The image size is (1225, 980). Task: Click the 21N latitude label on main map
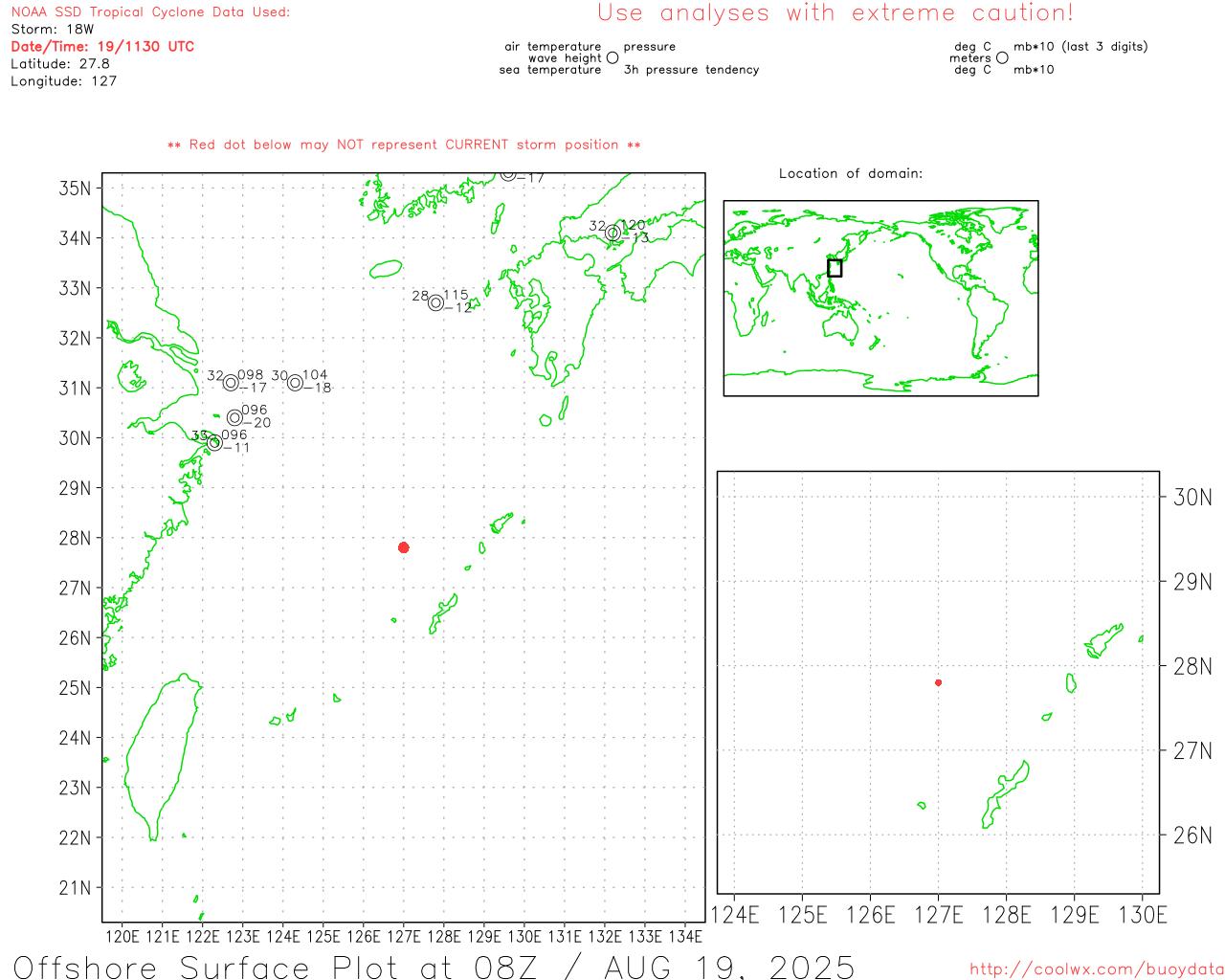tap(76, 887)
